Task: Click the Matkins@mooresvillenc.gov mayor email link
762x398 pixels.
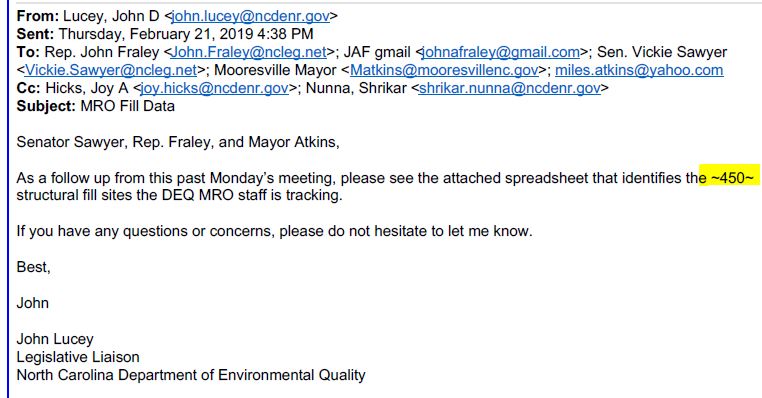Action: pyautogui.click(x=444, y=70)
